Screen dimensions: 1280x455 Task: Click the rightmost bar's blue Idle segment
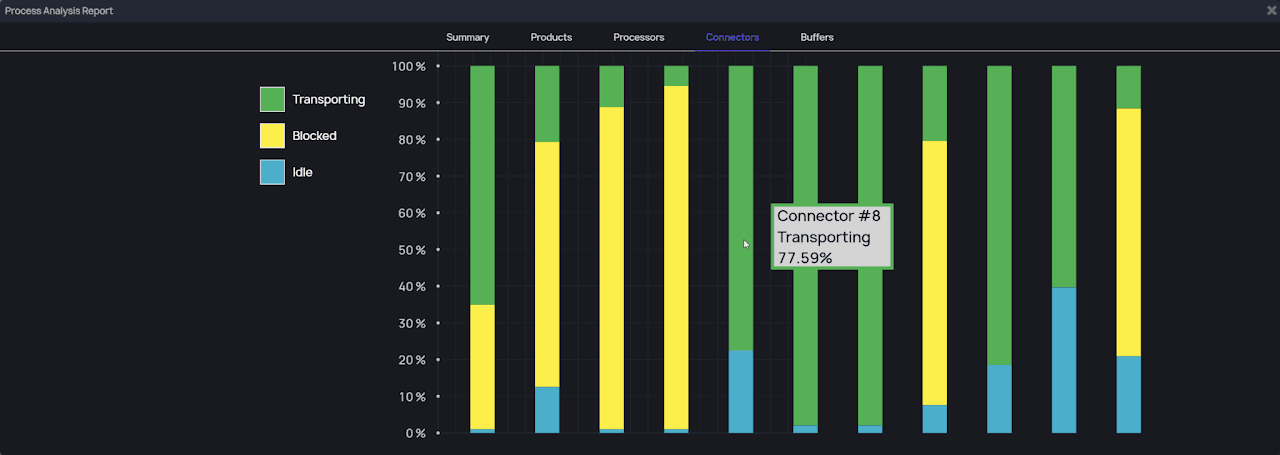coord(1128,394)
